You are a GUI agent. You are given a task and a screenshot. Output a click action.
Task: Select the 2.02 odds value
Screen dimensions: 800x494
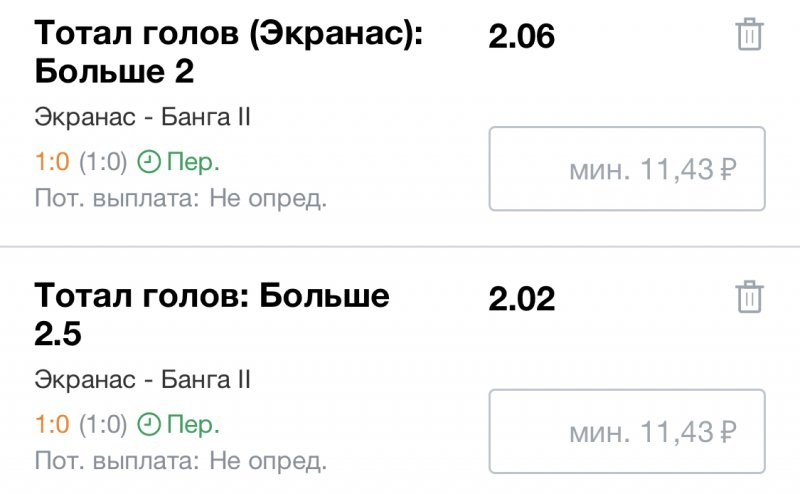(x=521, y=299)
